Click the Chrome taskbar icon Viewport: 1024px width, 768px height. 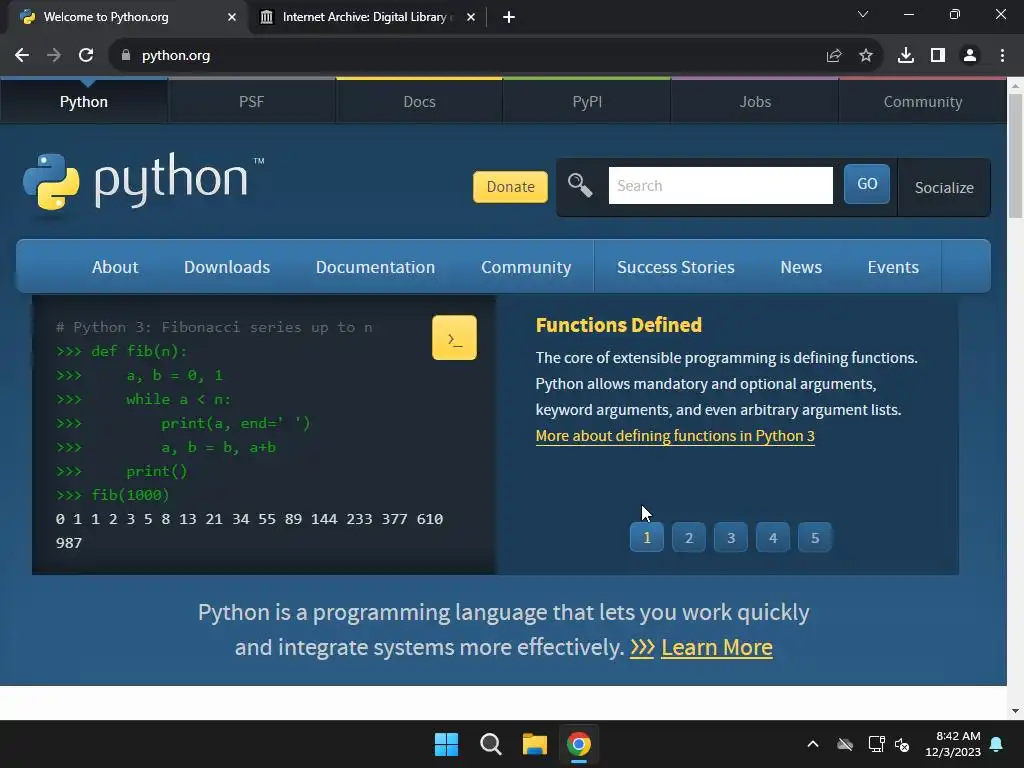point(578,744)
